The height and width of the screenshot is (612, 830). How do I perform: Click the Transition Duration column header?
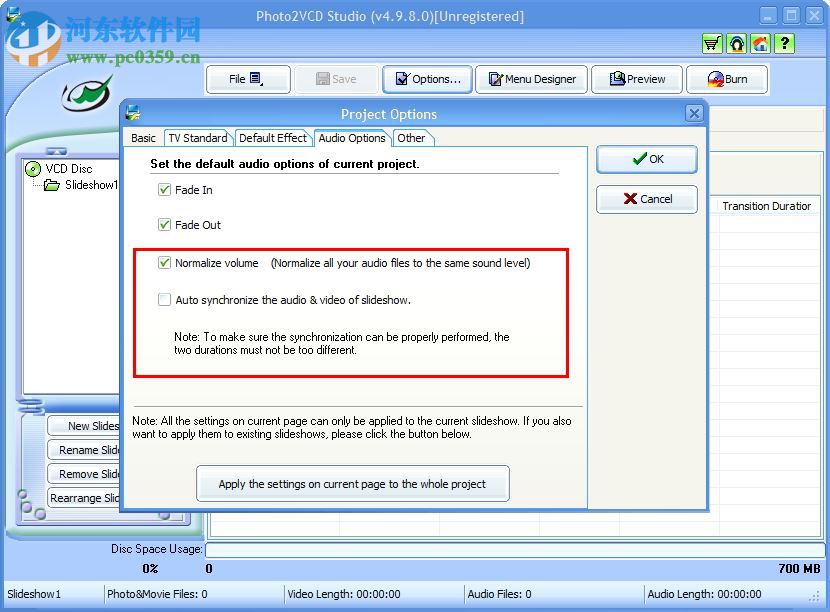(x=766, y=206)
